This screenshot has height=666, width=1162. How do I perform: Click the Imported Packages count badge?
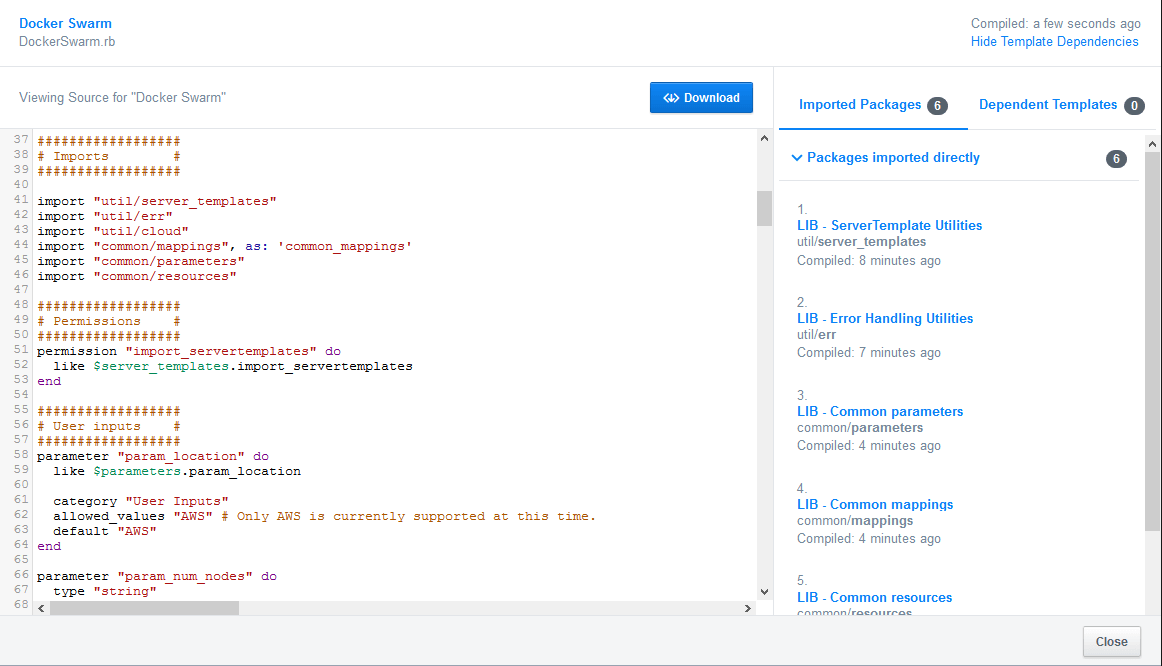tap(937, 106)
